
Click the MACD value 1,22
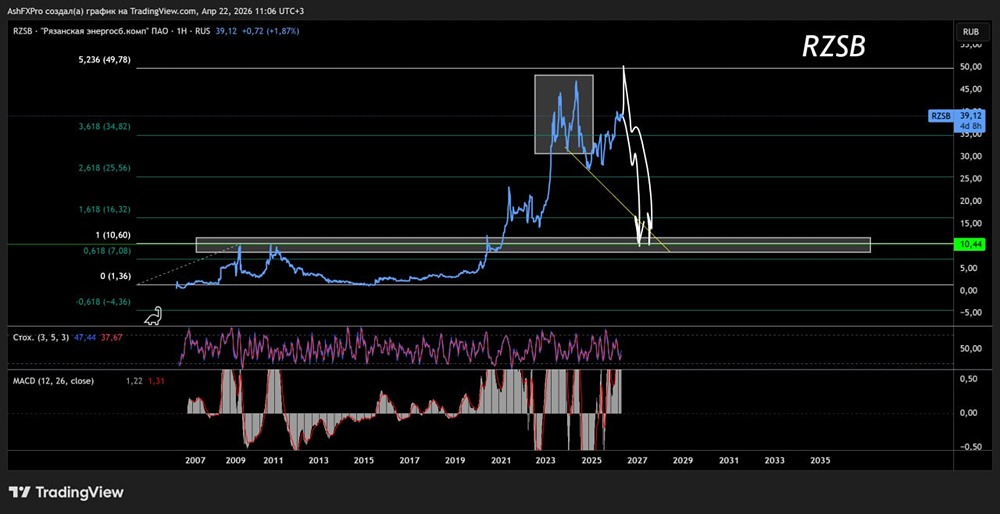134,381
